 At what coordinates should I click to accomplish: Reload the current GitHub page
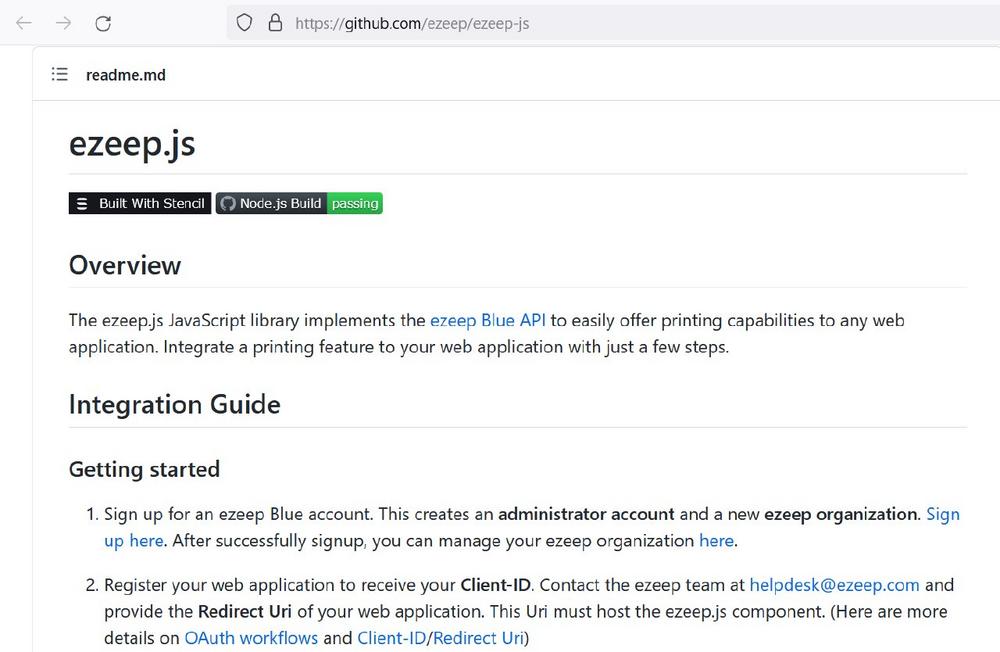point(103,23)
